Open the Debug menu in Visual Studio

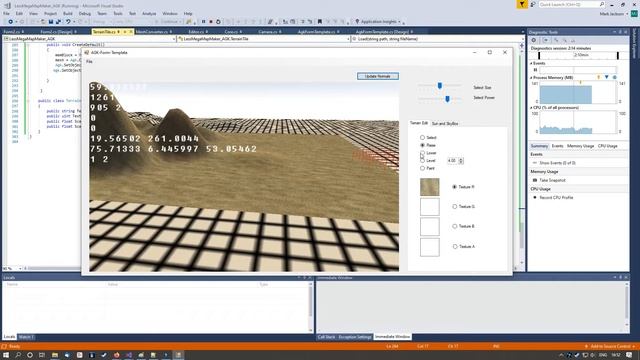tap(84, 13)
